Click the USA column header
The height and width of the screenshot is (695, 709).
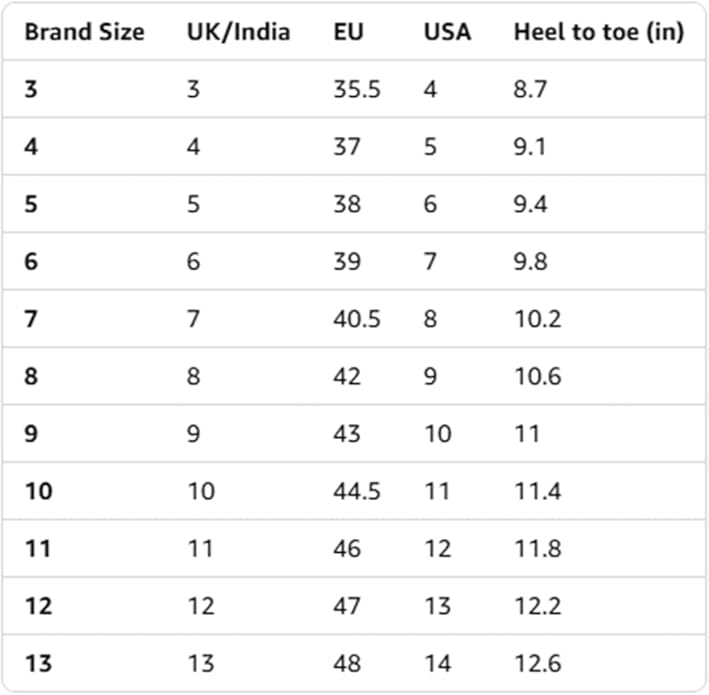(x=447, y=32)
